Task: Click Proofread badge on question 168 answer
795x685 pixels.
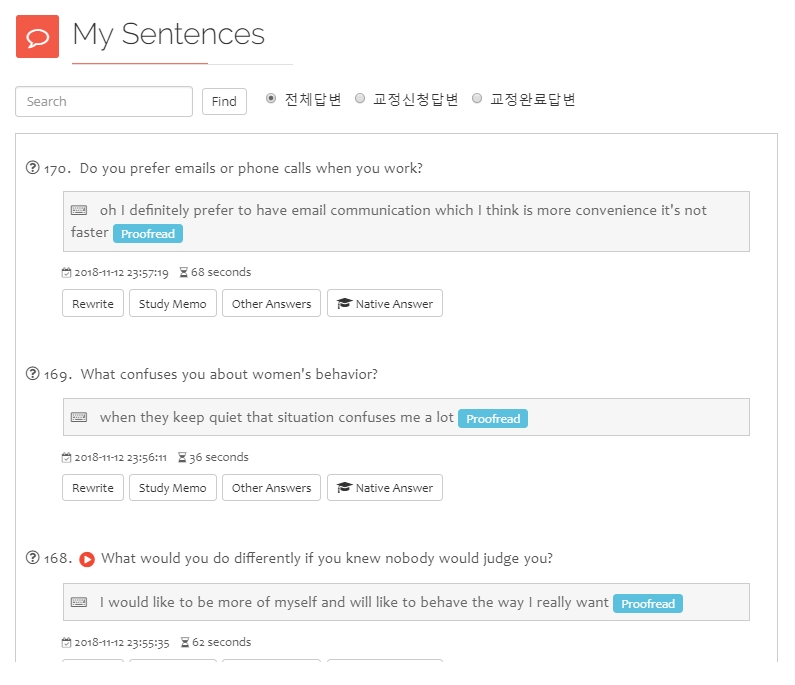Action: click(648, 604)
